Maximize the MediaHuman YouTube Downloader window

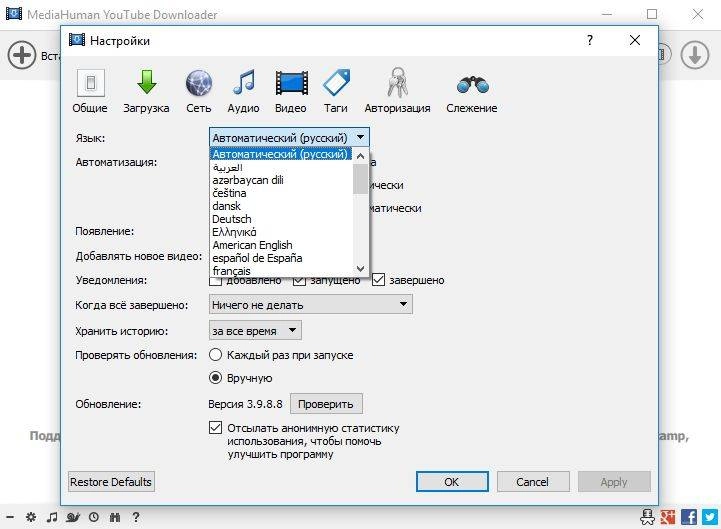click(652, 14)
